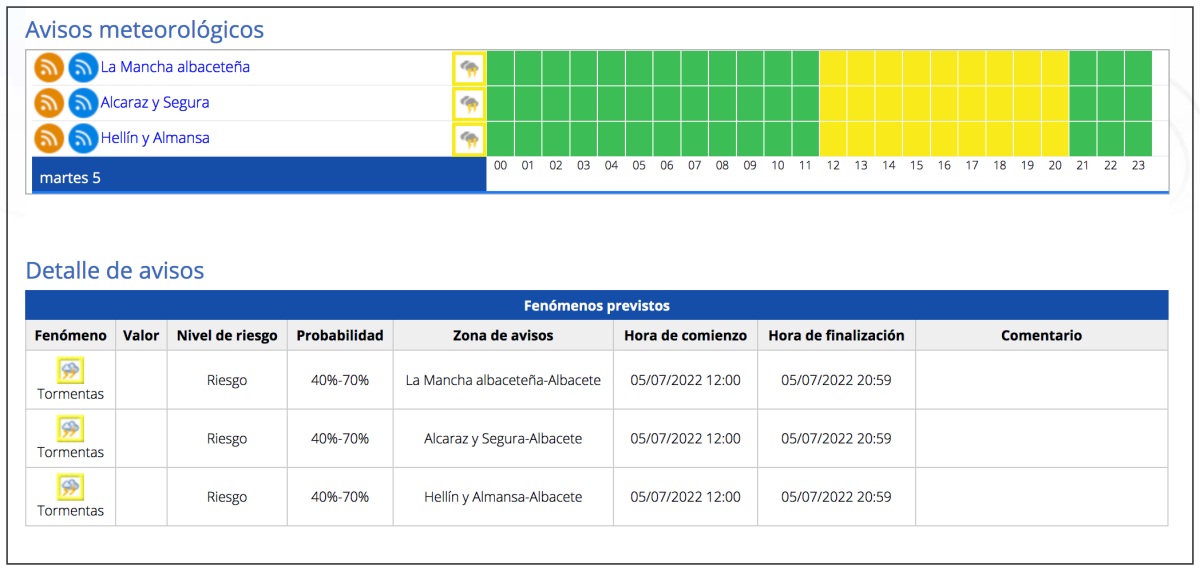Open the La Mancha albaceteña zone link

[175, 67]
